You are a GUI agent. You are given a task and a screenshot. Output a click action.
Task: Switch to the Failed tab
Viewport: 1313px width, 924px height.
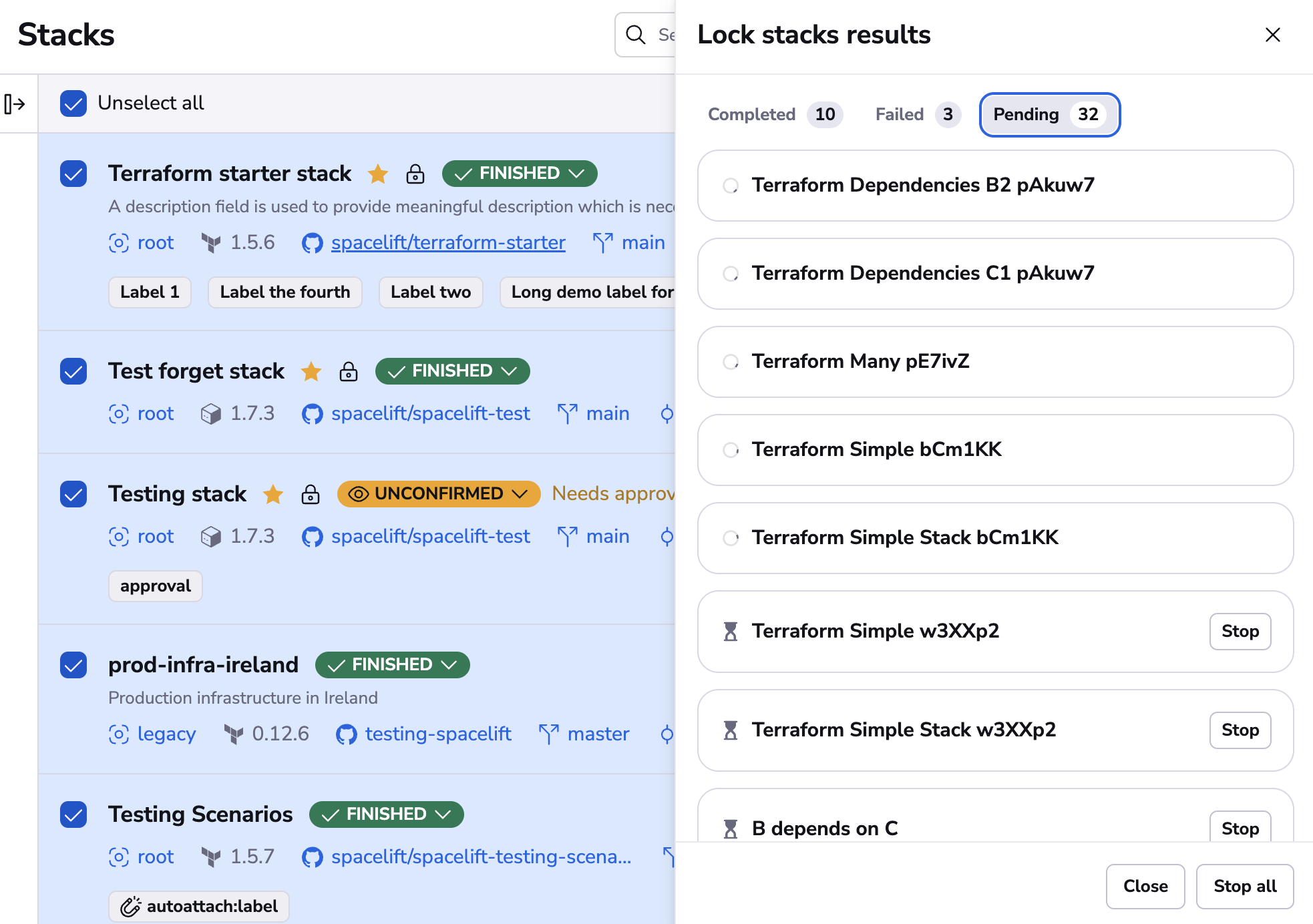(918, 115)
